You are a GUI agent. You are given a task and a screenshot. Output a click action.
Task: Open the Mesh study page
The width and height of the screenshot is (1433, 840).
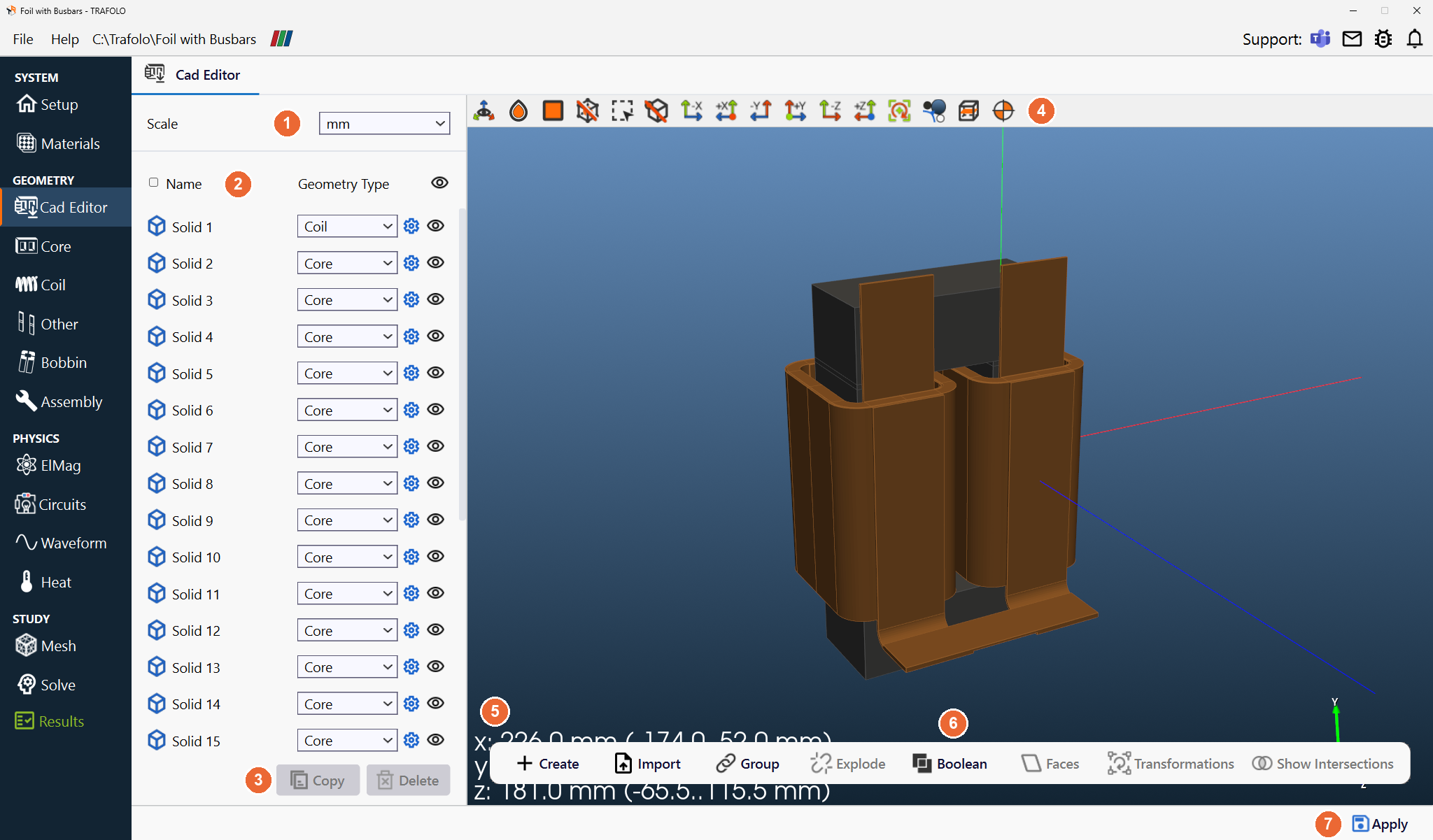click(x=66, y=646)
